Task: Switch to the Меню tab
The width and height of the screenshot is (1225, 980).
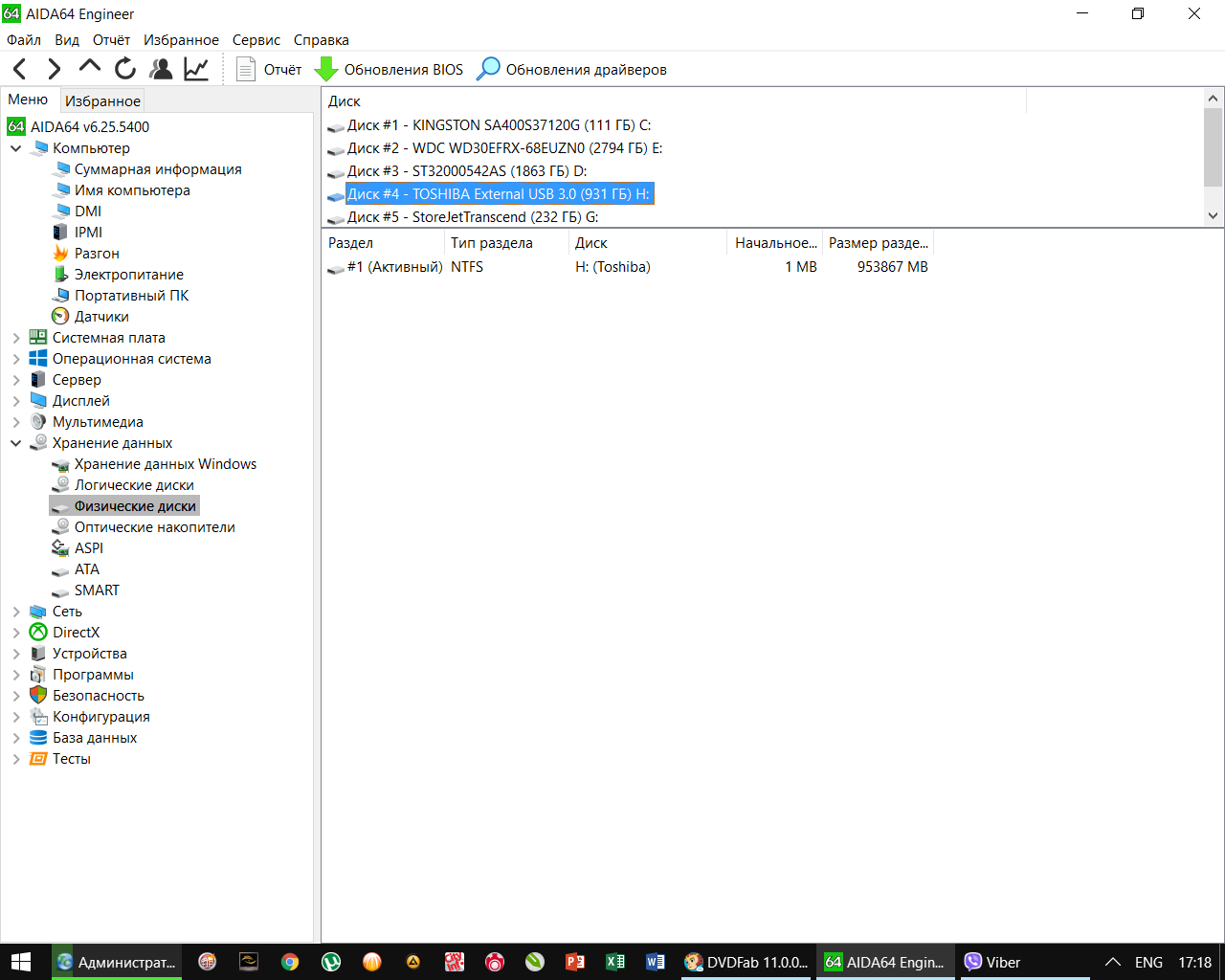Action: click(28, 100)
